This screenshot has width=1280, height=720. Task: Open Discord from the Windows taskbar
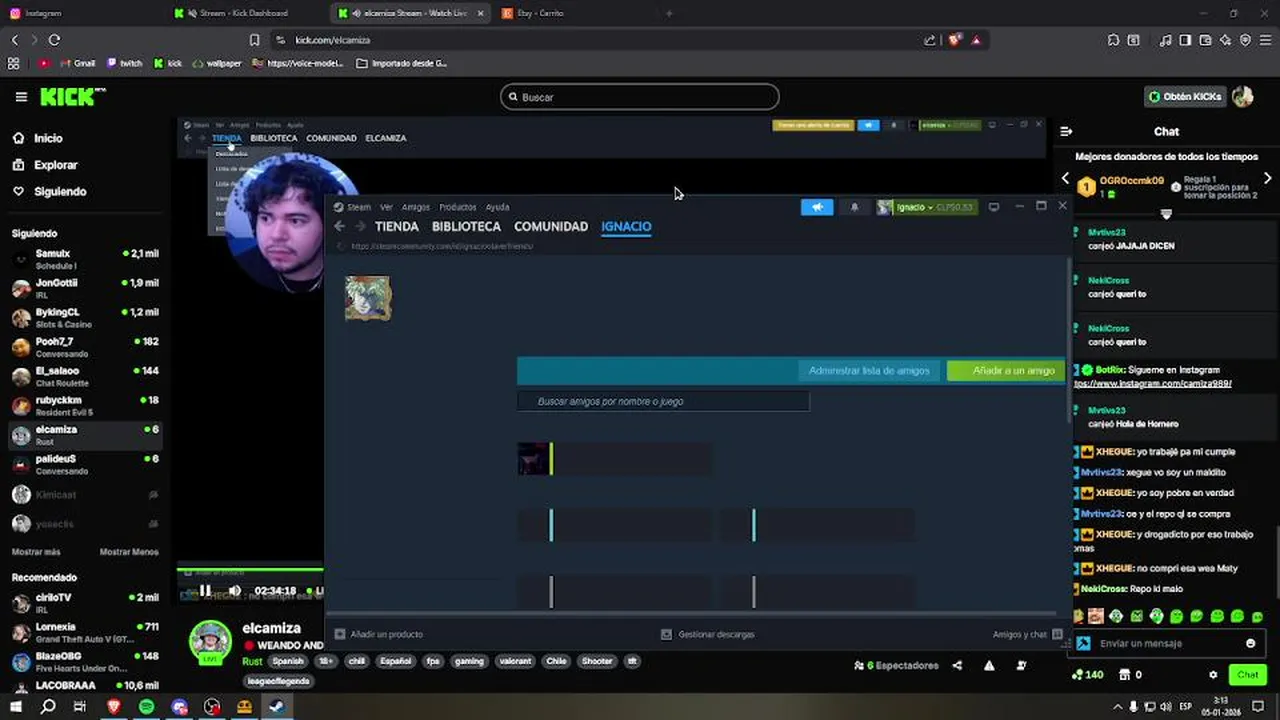coord(180,707)
